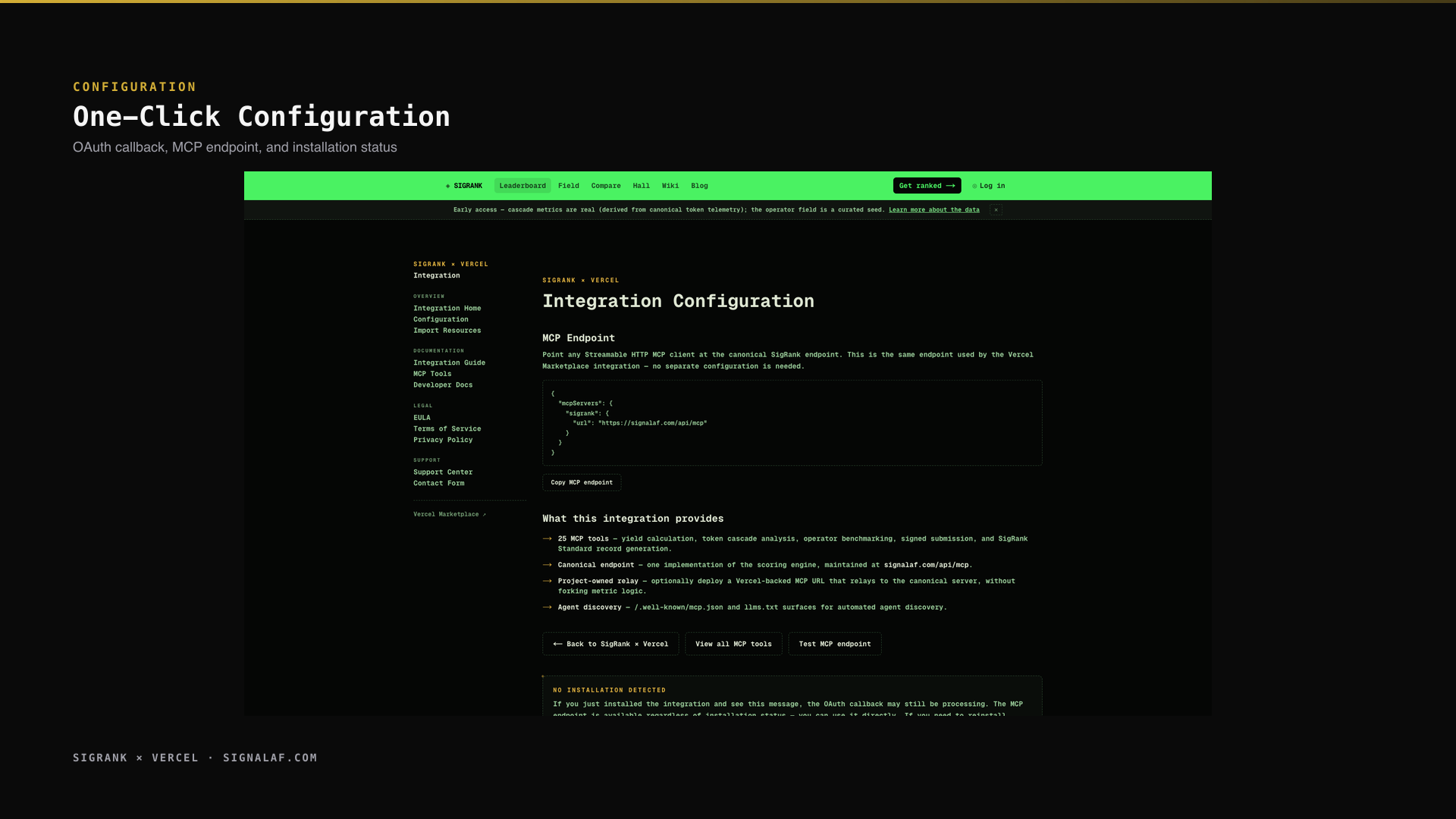This screenshot has height=819, width=1456.
Task: Click the MCP Endpoint section heading
Action: click(x=579, y=338)
